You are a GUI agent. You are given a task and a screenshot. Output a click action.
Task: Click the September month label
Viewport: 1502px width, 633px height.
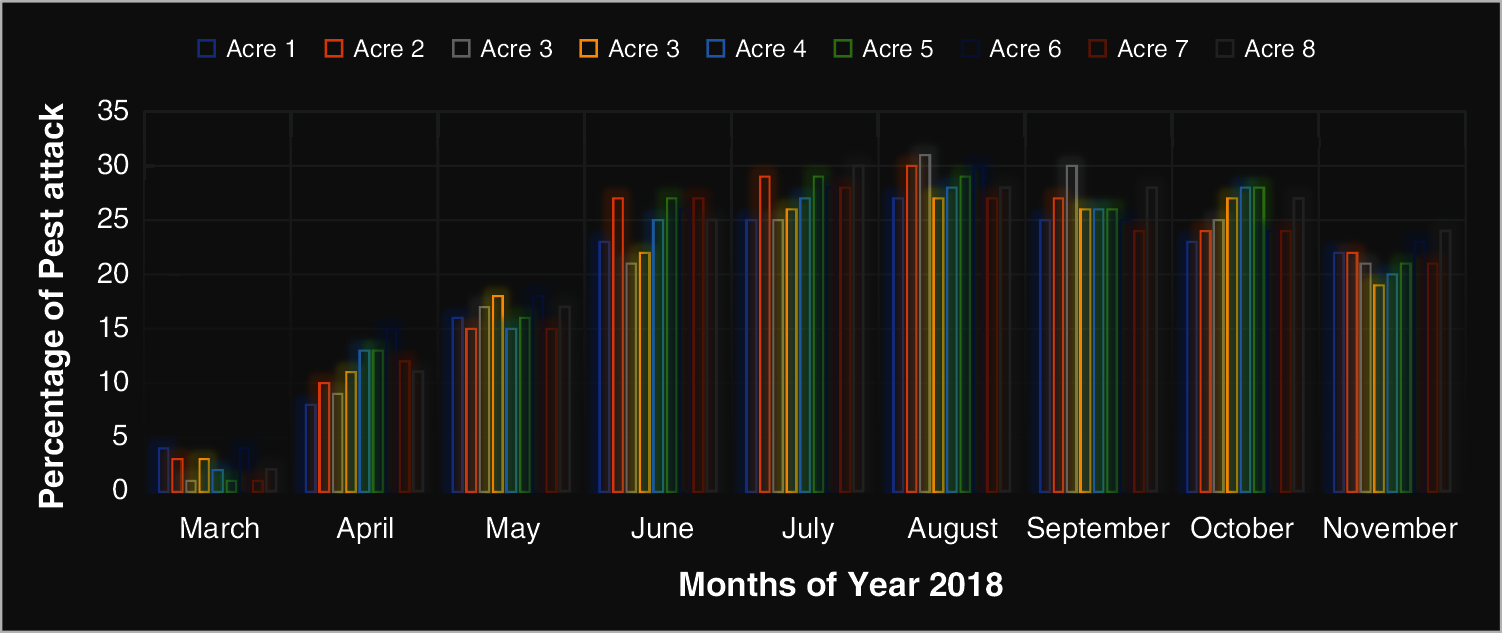point(1097,529)
